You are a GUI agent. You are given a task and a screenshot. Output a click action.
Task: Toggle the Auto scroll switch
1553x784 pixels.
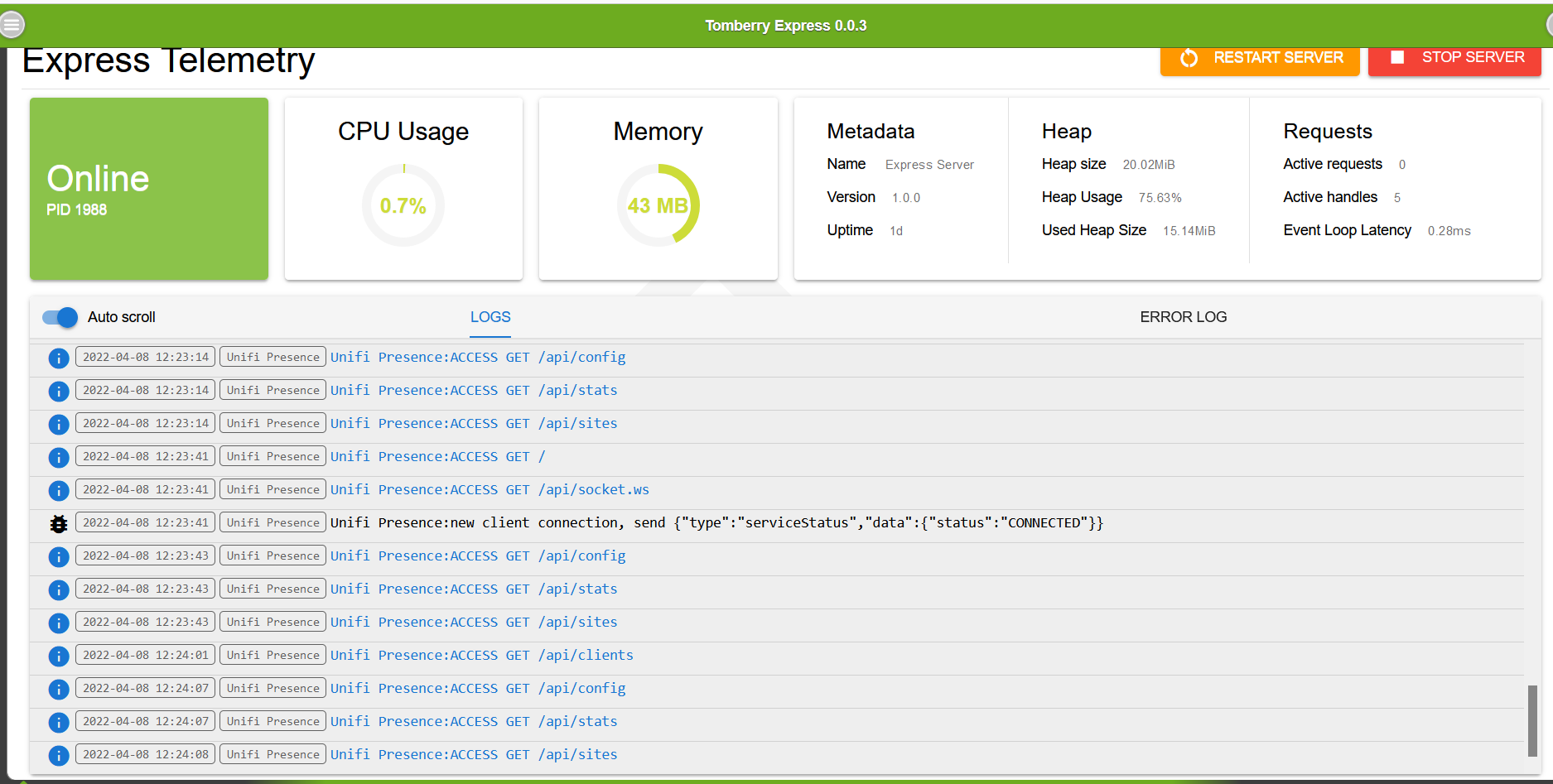[60, 317]
